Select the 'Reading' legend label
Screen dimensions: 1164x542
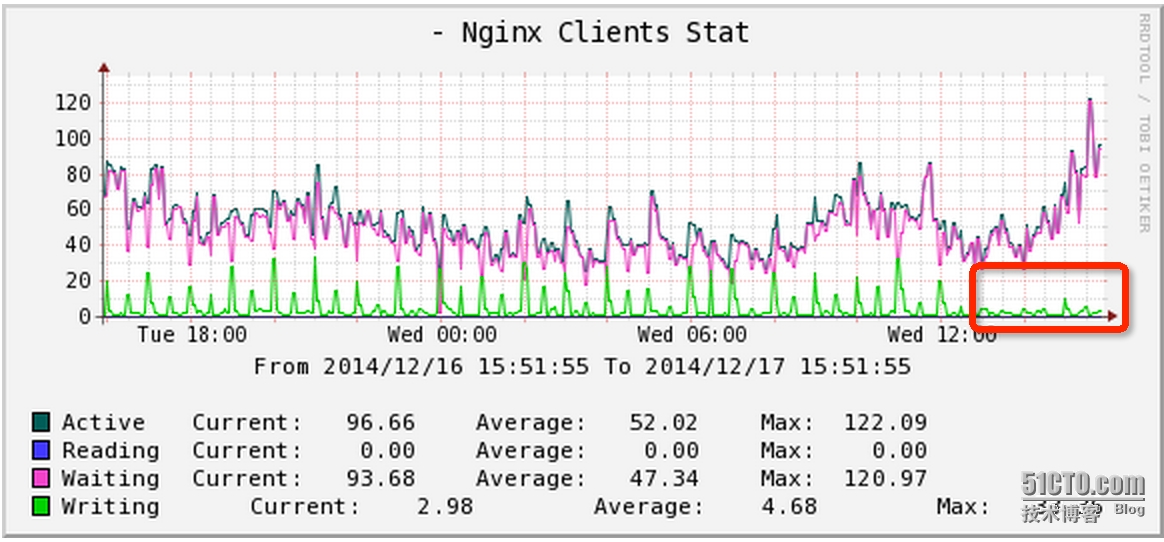click(x=110, y=451)
